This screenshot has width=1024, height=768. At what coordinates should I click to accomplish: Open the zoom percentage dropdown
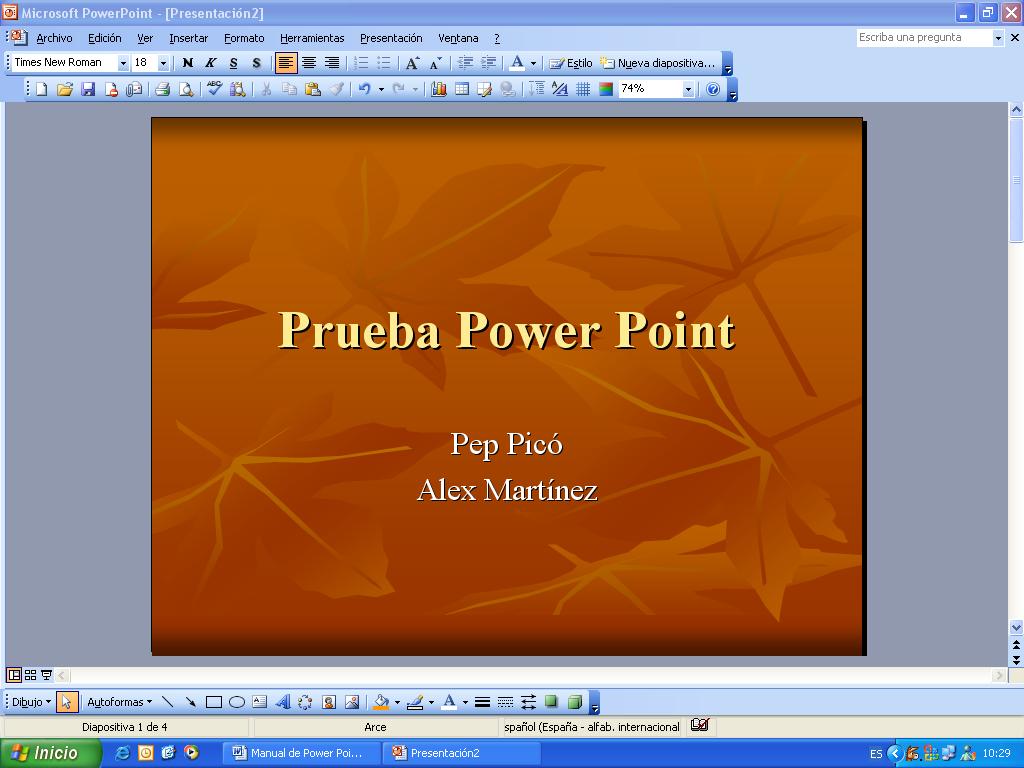coord(688,89)
